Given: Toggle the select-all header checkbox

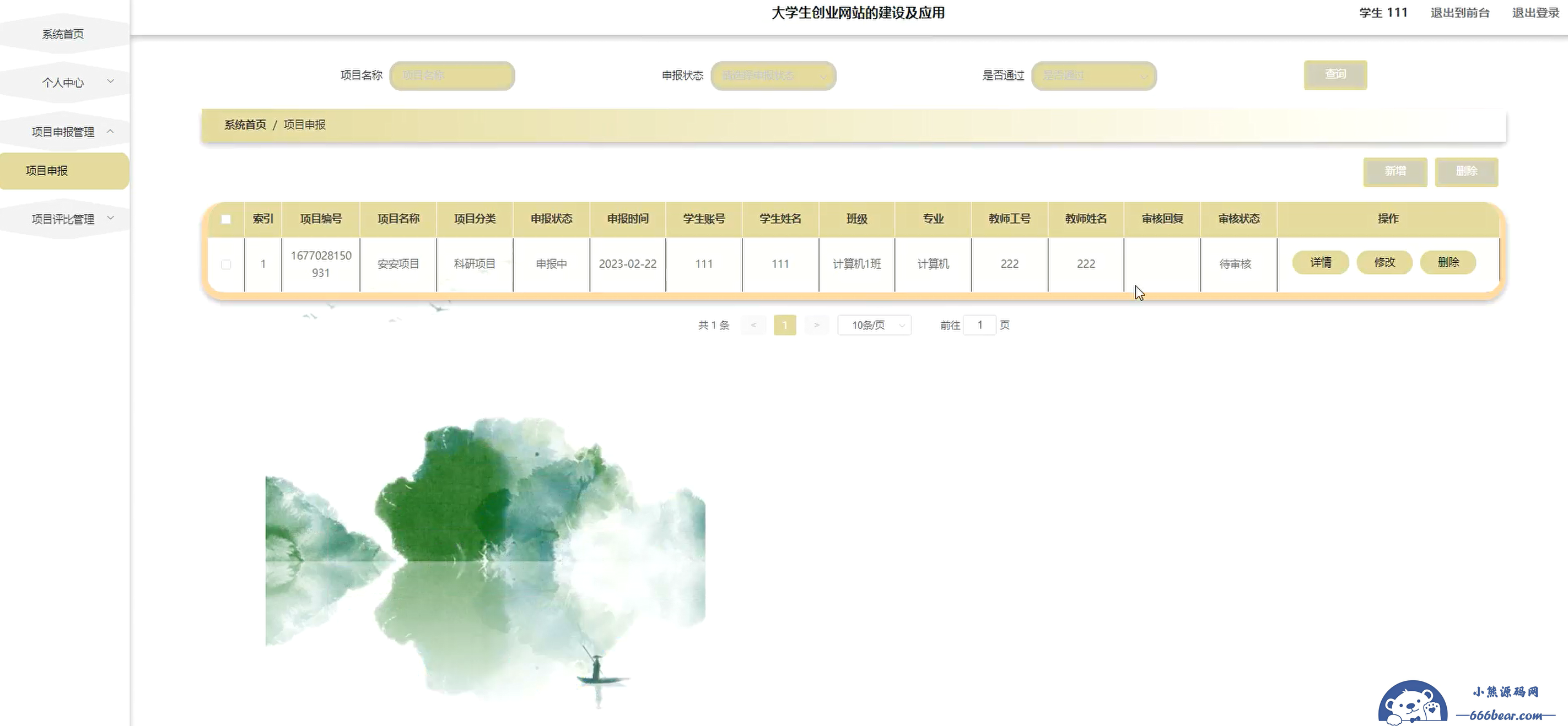Looking at the screenshot, I should (226, 219).
